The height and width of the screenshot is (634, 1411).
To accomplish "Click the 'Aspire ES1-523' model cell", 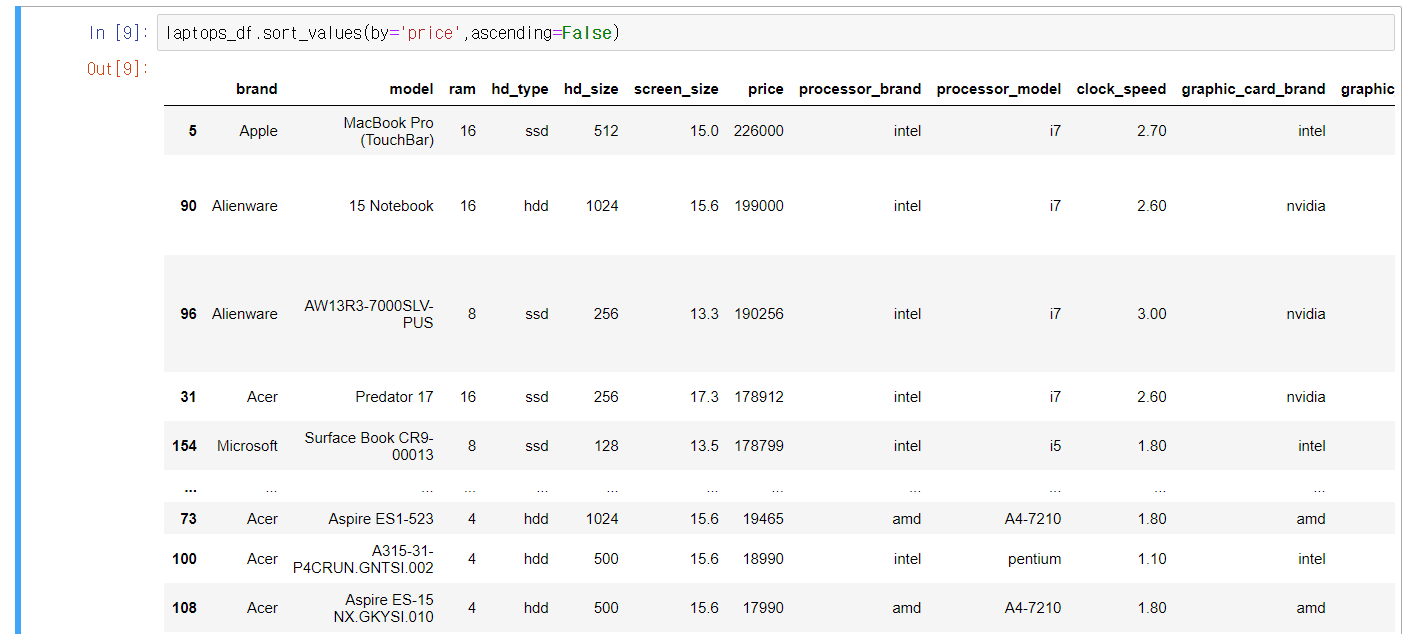I will click(x=381, y=519).
